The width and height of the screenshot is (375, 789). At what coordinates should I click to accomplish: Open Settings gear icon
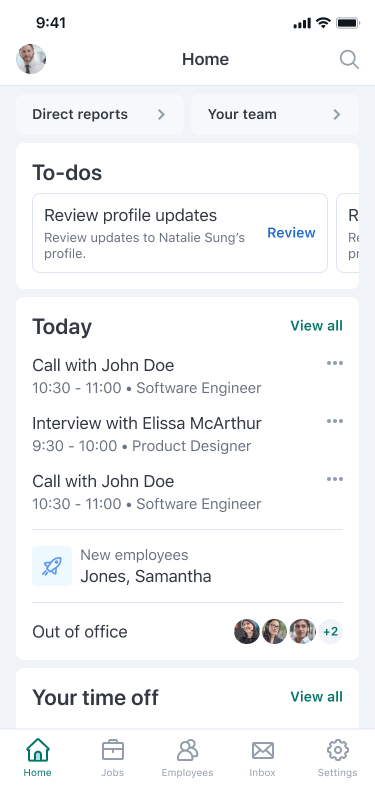[338, 750]
